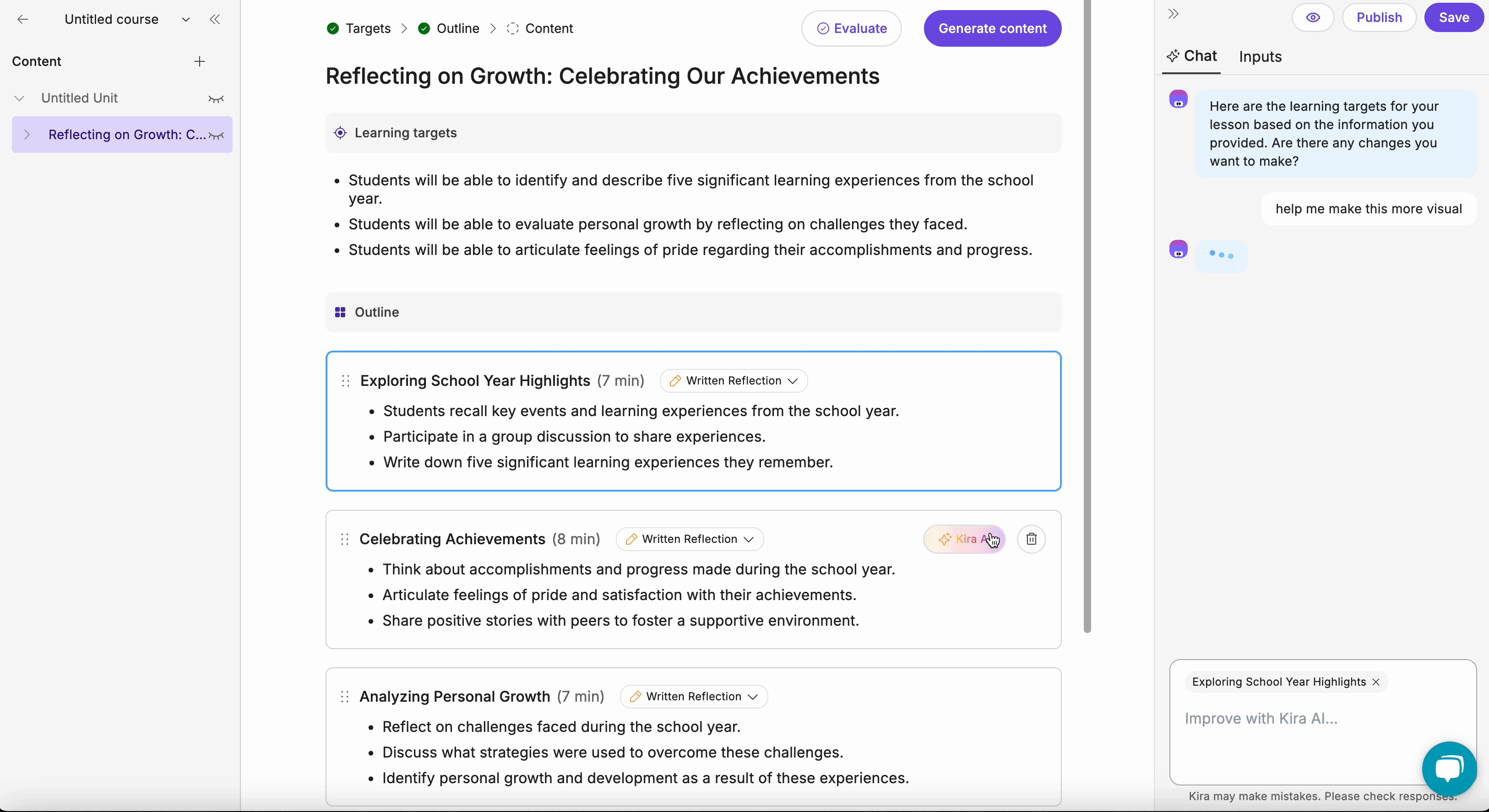Switch to the Inputs tab
Screen dimensions: 1489x812
tap(1260, 57)
